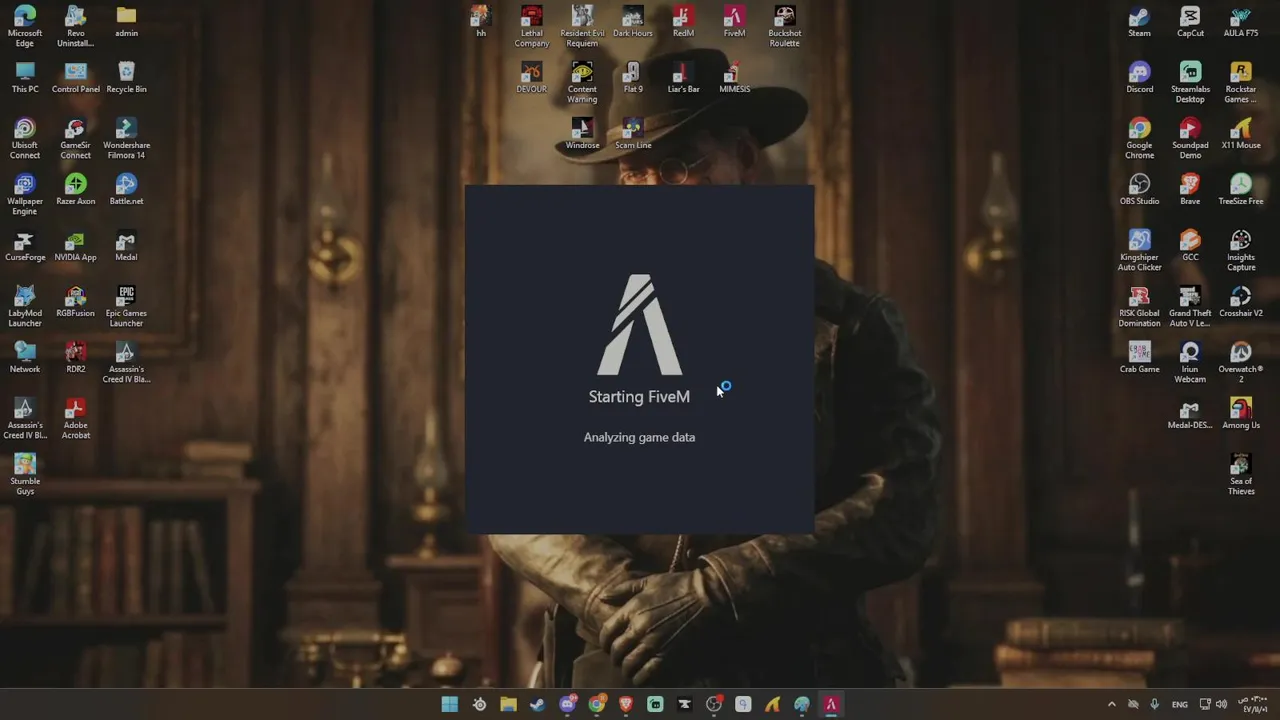Screen dimensions: 1280x720
Task: Open the taskbar volume control
Action: (1221, 704)
